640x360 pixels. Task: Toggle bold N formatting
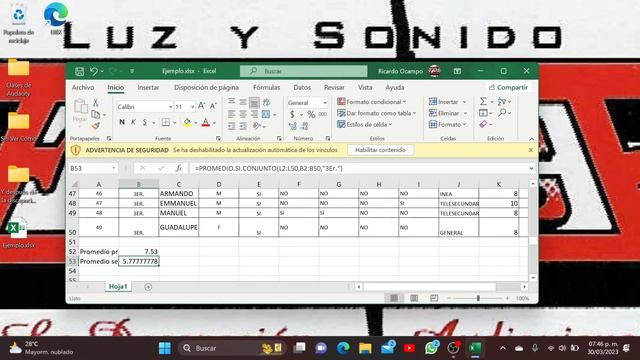[x=122, y=122]
